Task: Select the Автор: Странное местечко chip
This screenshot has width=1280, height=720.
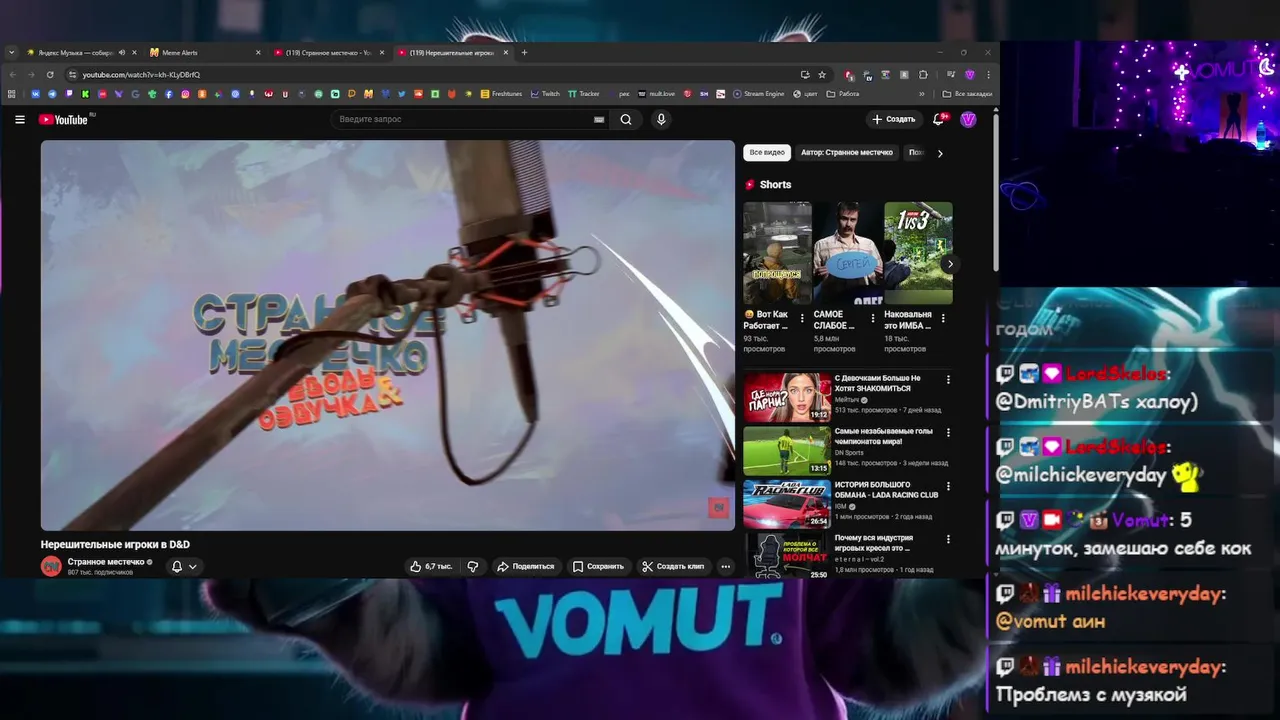Action: pos(846,153)
